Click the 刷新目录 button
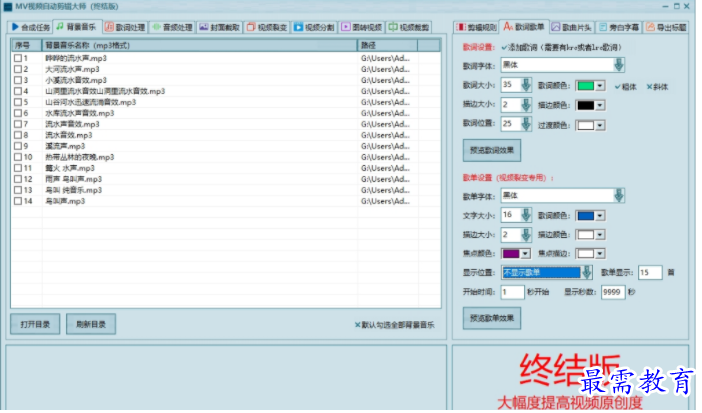Viewport: 702px width, 413px height. [91, 324]
